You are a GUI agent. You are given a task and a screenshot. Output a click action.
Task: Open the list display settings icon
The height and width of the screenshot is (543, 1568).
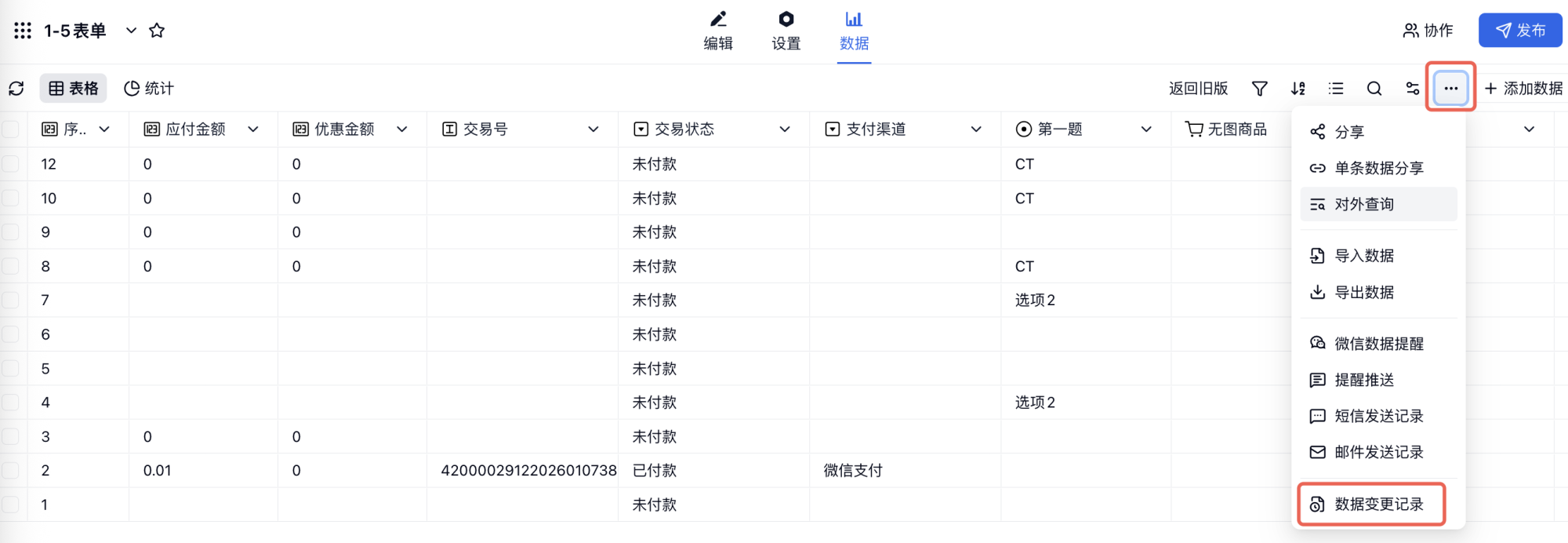(x=1336, y=89)
